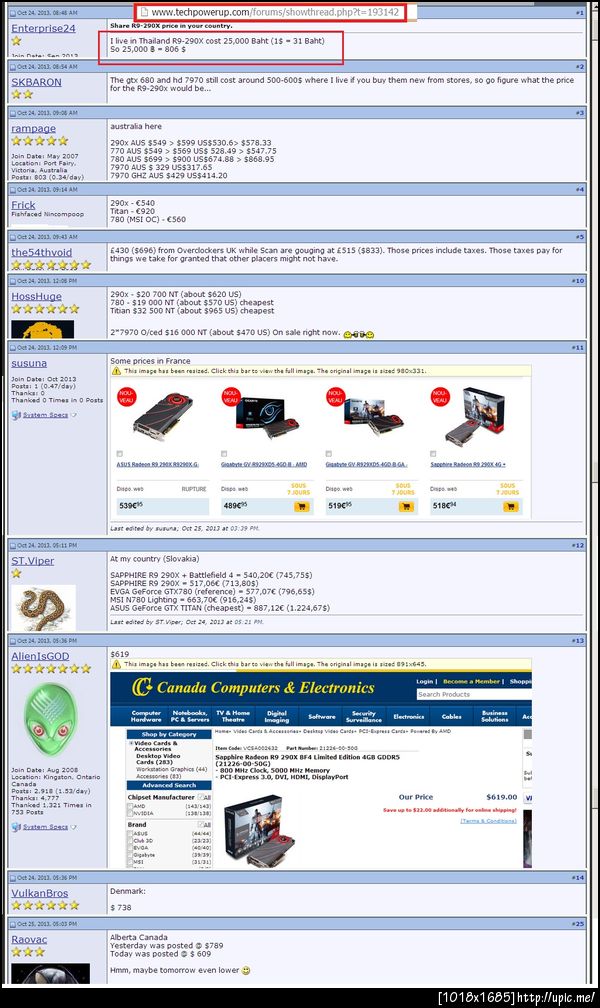Click the post icon beside SKBARON's post date
Viewport: 600px width, 1008px height.
point(13,66)
